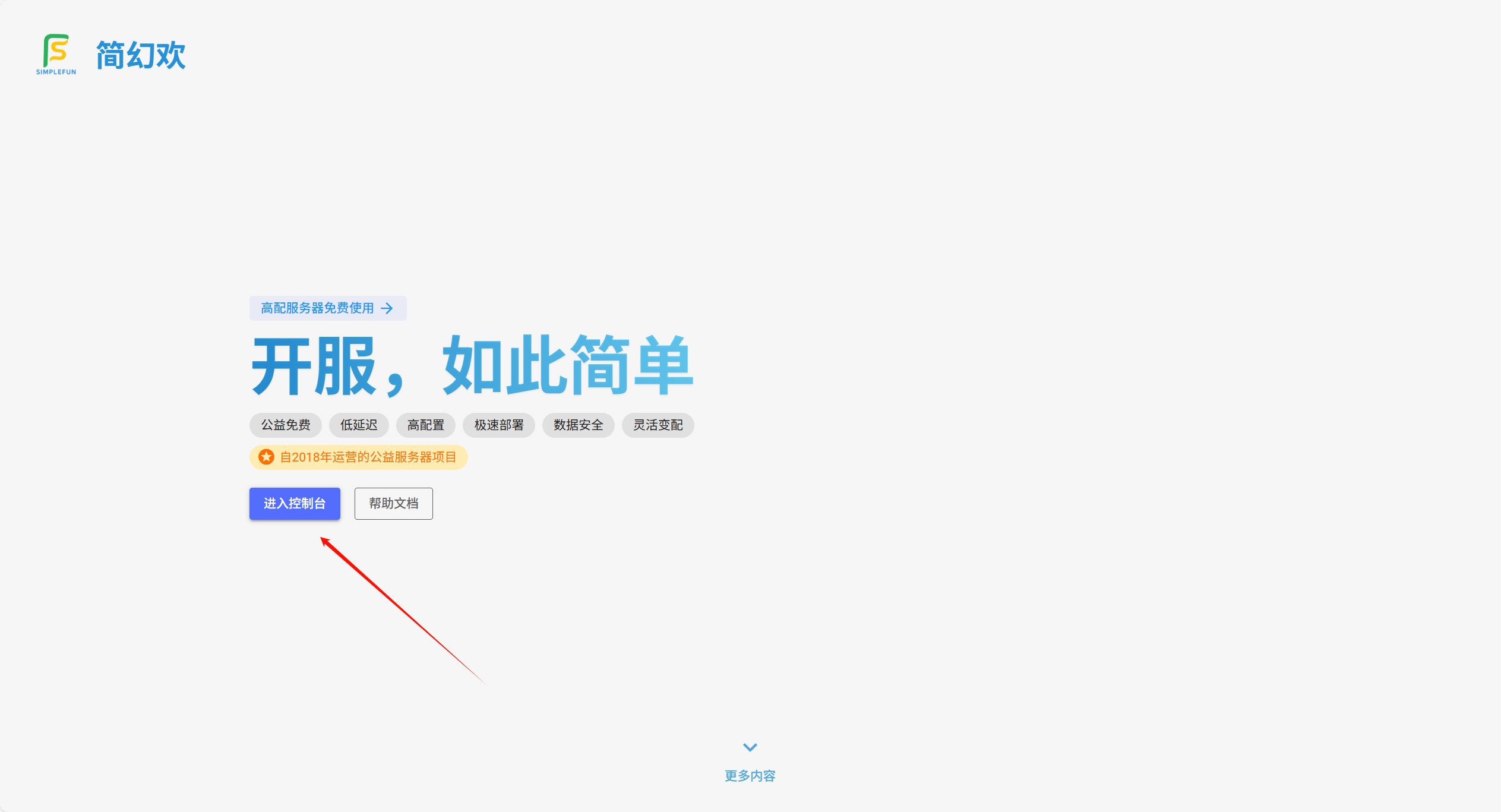Open the 帮助文档 button
Screen dimensions: 1501x812
[x=393, y=503]
